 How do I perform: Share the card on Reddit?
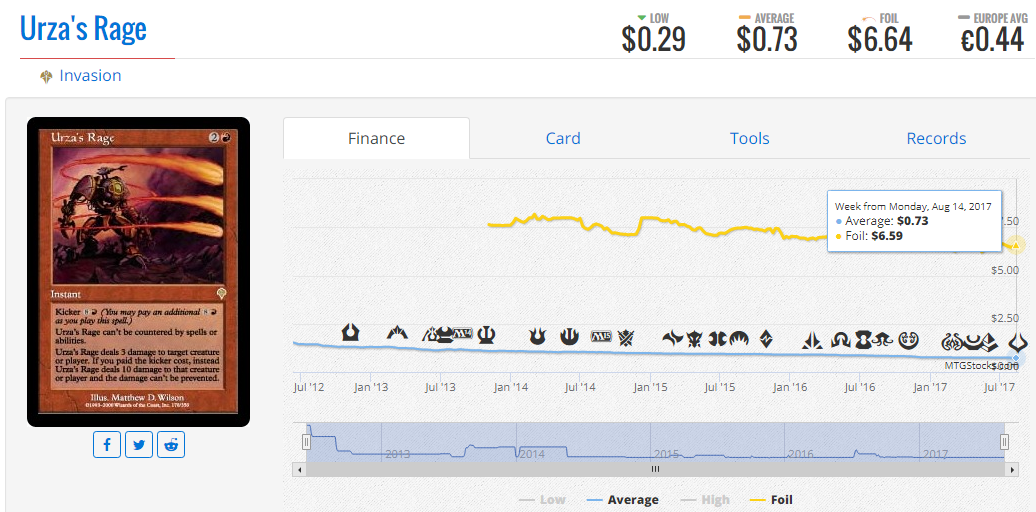(x=170, y=445)
